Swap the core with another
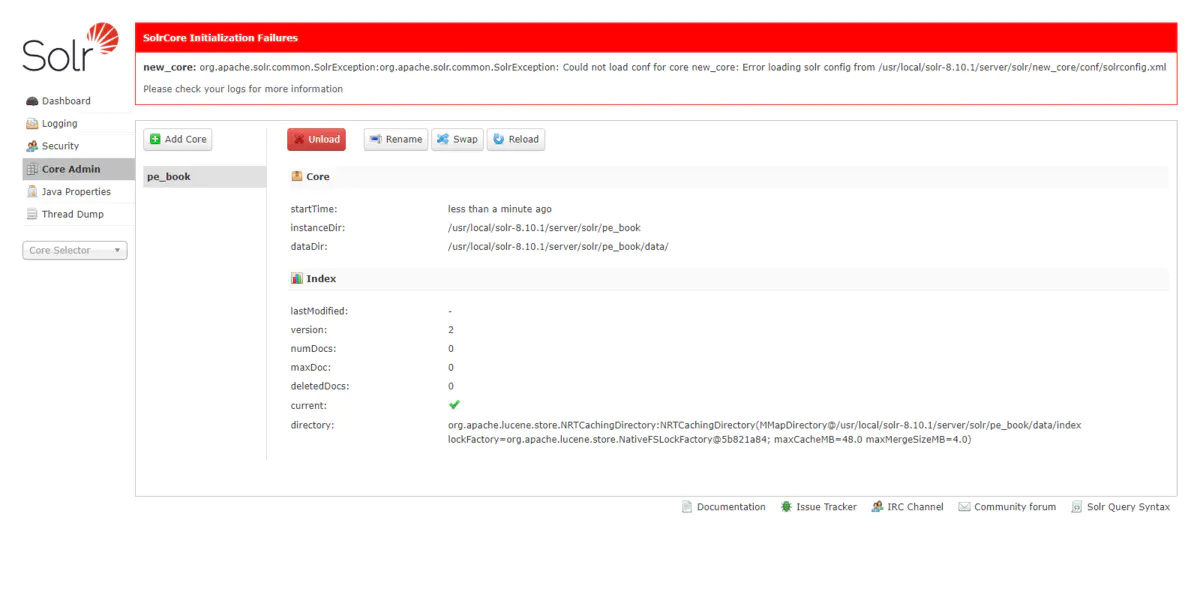 tap(457, 139)
